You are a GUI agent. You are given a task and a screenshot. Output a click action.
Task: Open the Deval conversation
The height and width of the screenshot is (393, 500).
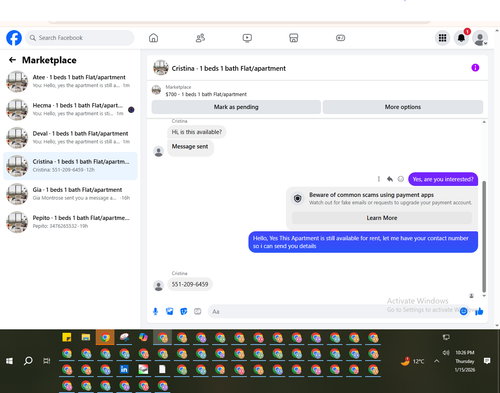coord(70,137)
